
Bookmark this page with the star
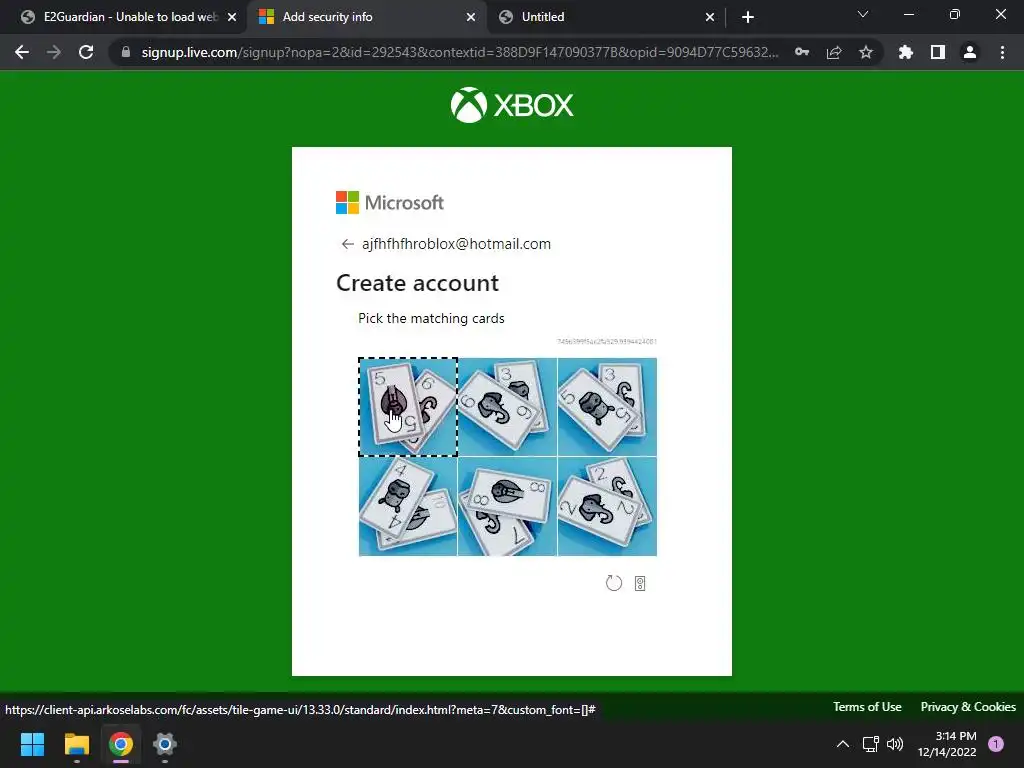click(866, 52)
